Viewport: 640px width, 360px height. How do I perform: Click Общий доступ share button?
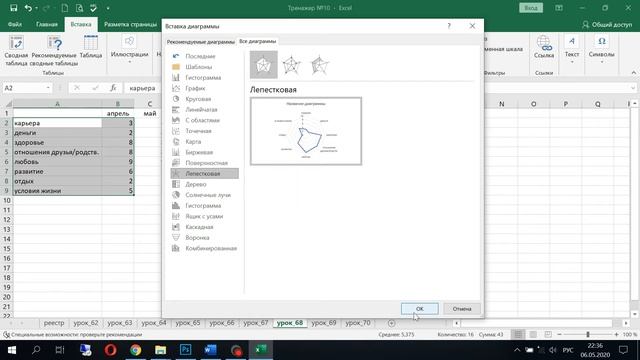(607, 24)
